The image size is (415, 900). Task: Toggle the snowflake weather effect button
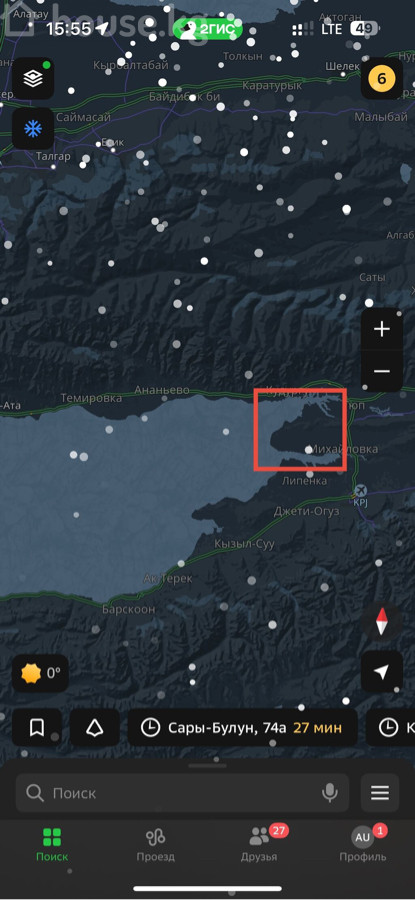coord(33,129)
